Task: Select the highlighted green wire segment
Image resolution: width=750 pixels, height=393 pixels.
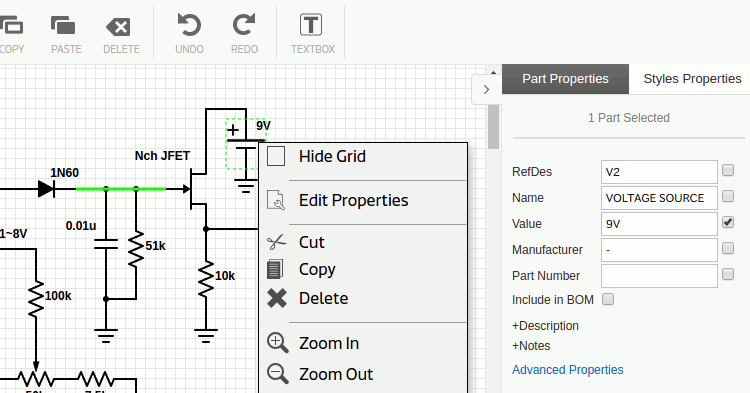Action: click(x=121, y=189)
